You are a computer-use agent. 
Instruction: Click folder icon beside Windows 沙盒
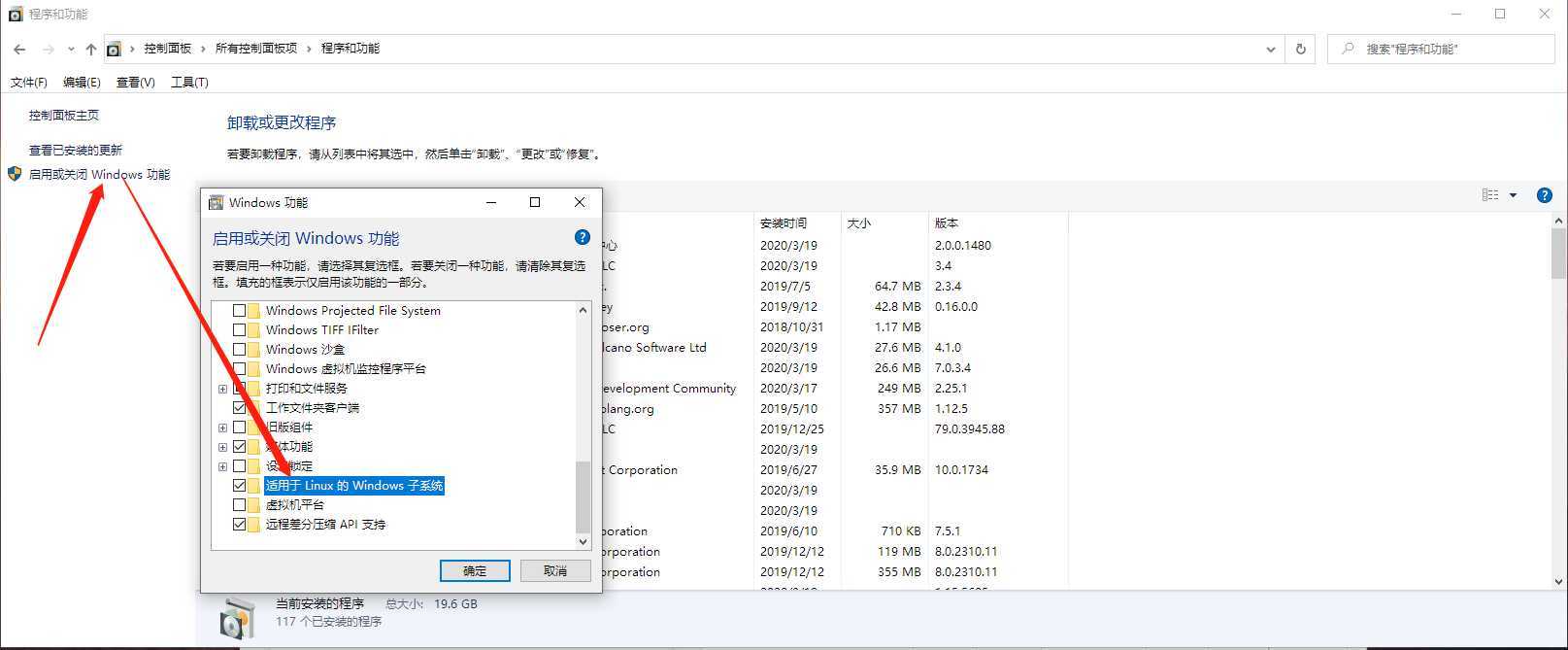pyautogui.click(x=253, y=350)
